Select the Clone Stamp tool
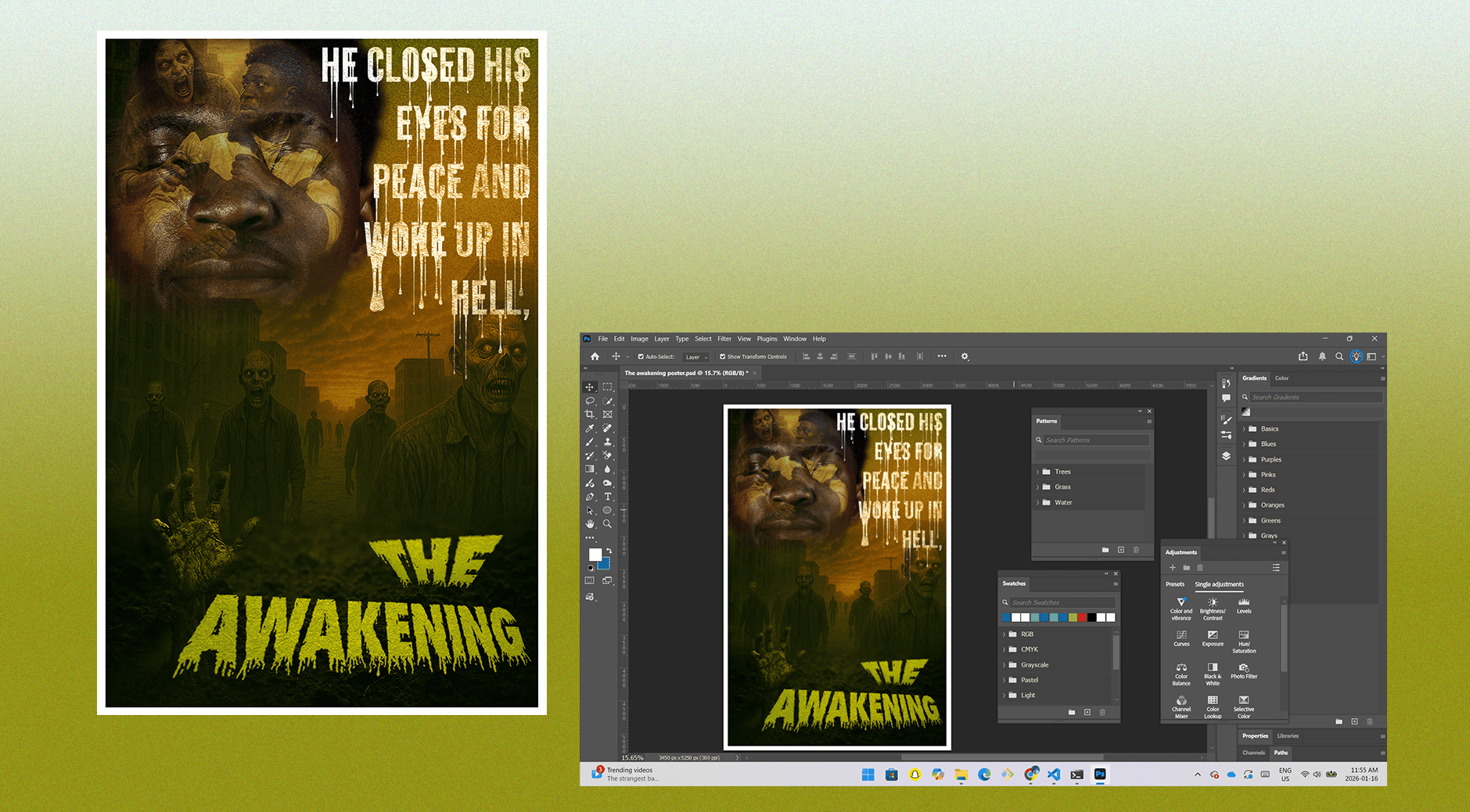The width and height of the screenshot is (1470, 812). coord(607,442)
